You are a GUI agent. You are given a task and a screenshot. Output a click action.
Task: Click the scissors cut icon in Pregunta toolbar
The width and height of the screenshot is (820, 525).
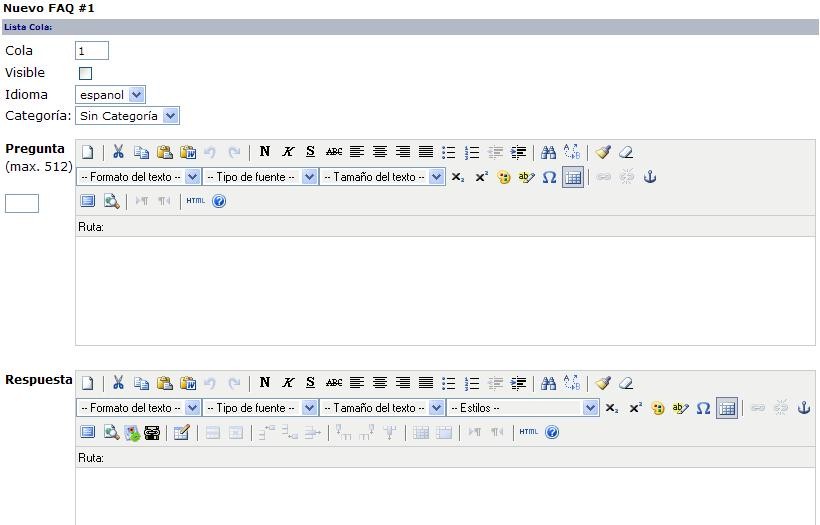(118, 153)
